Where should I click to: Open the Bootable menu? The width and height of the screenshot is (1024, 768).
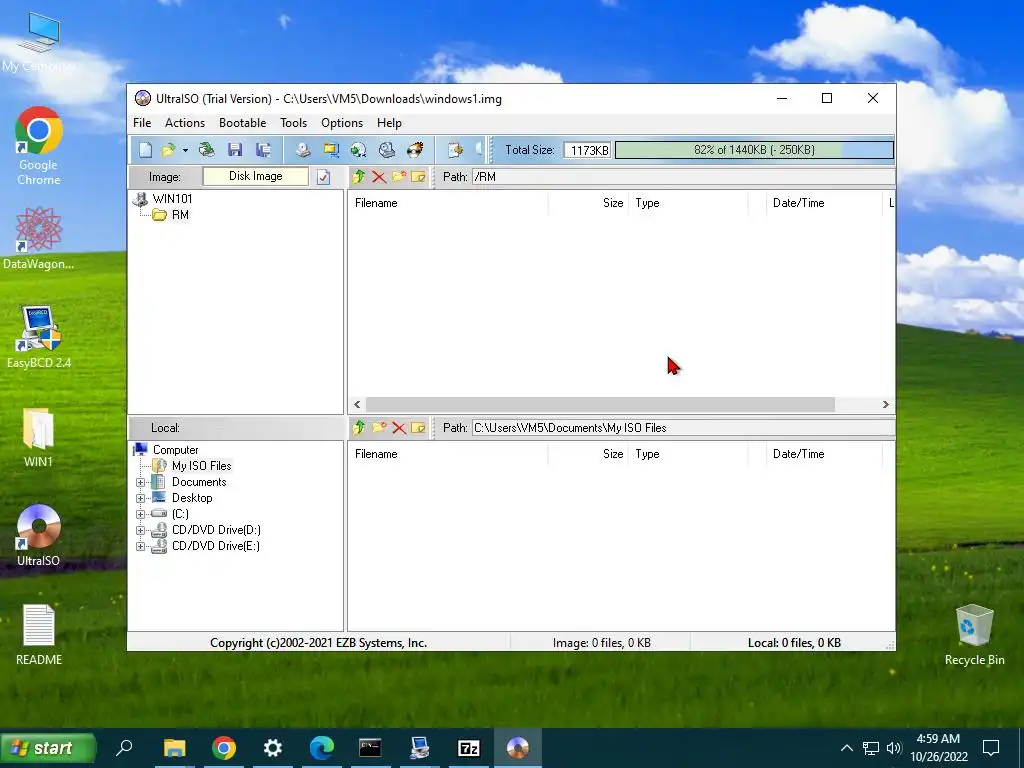pyautogui.click(x=242, y=123)
